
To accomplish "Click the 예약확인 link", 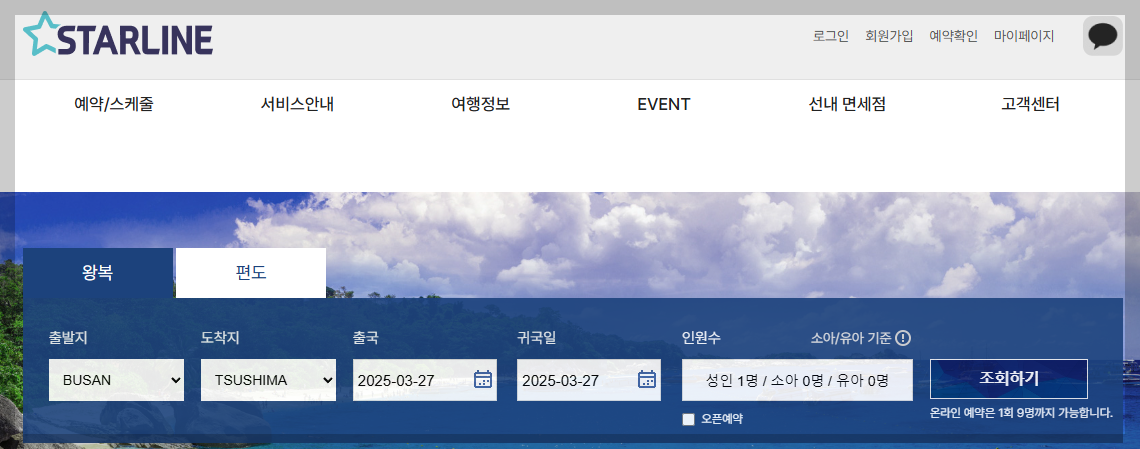I will point(954,36).
